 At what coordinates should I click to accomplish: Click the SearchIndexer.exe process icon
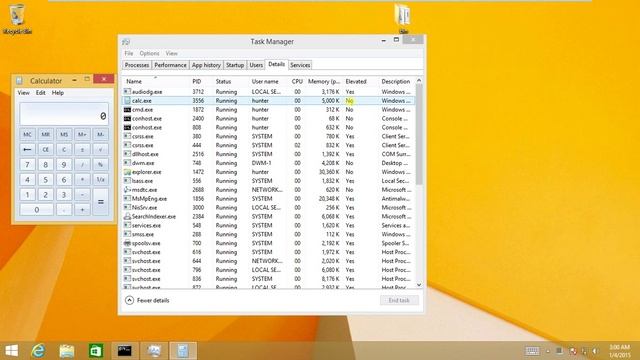[x=127, y=217]
